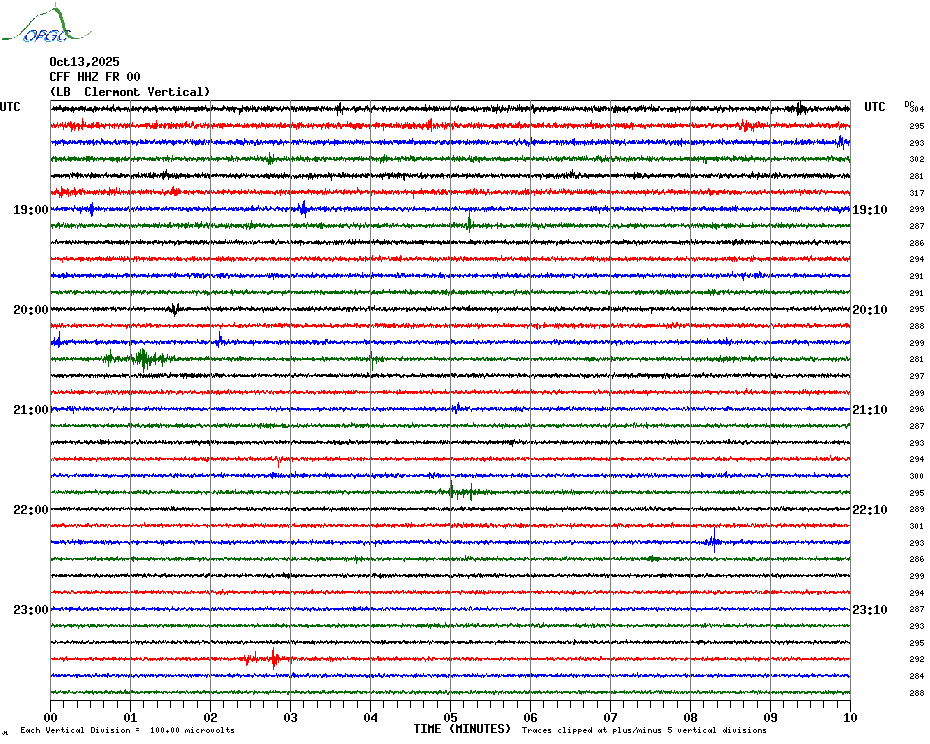Click the green seismic event at minute 05 before 22:00
Screen dimensions: 930x744
pos(464,491)
